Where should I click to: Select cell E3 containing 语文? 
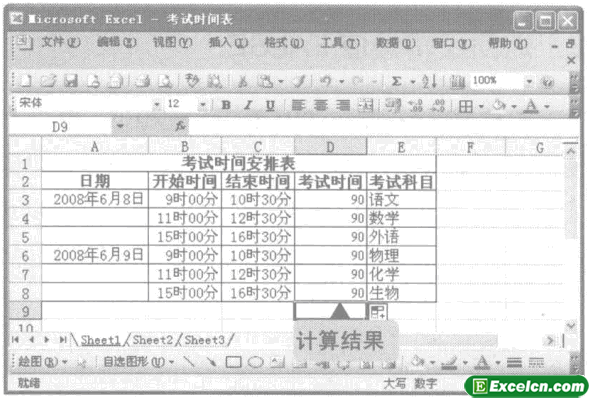click(401, 199)
